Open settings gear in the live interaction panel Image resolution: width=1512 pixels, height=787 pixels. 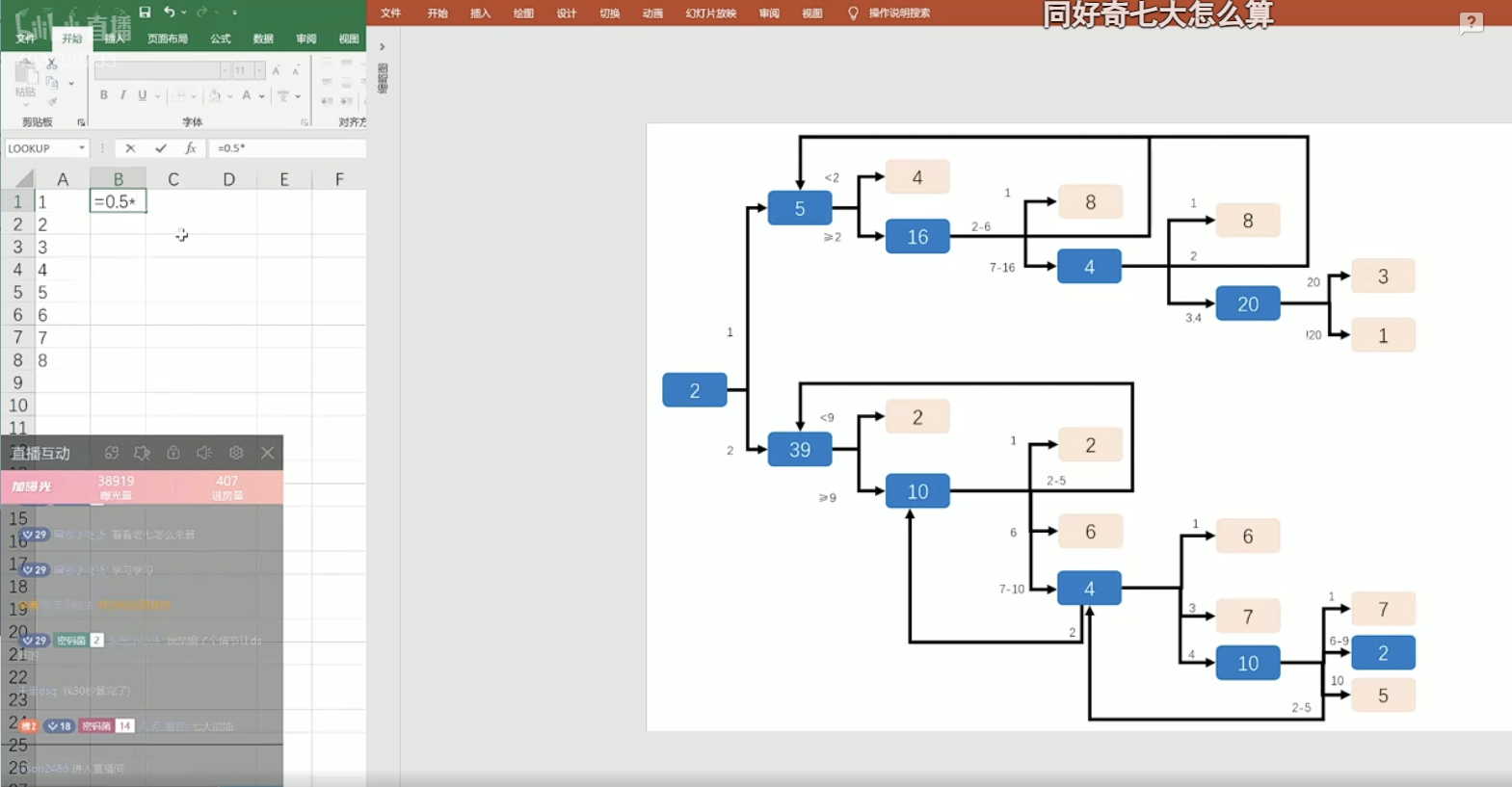click(236, 453)
